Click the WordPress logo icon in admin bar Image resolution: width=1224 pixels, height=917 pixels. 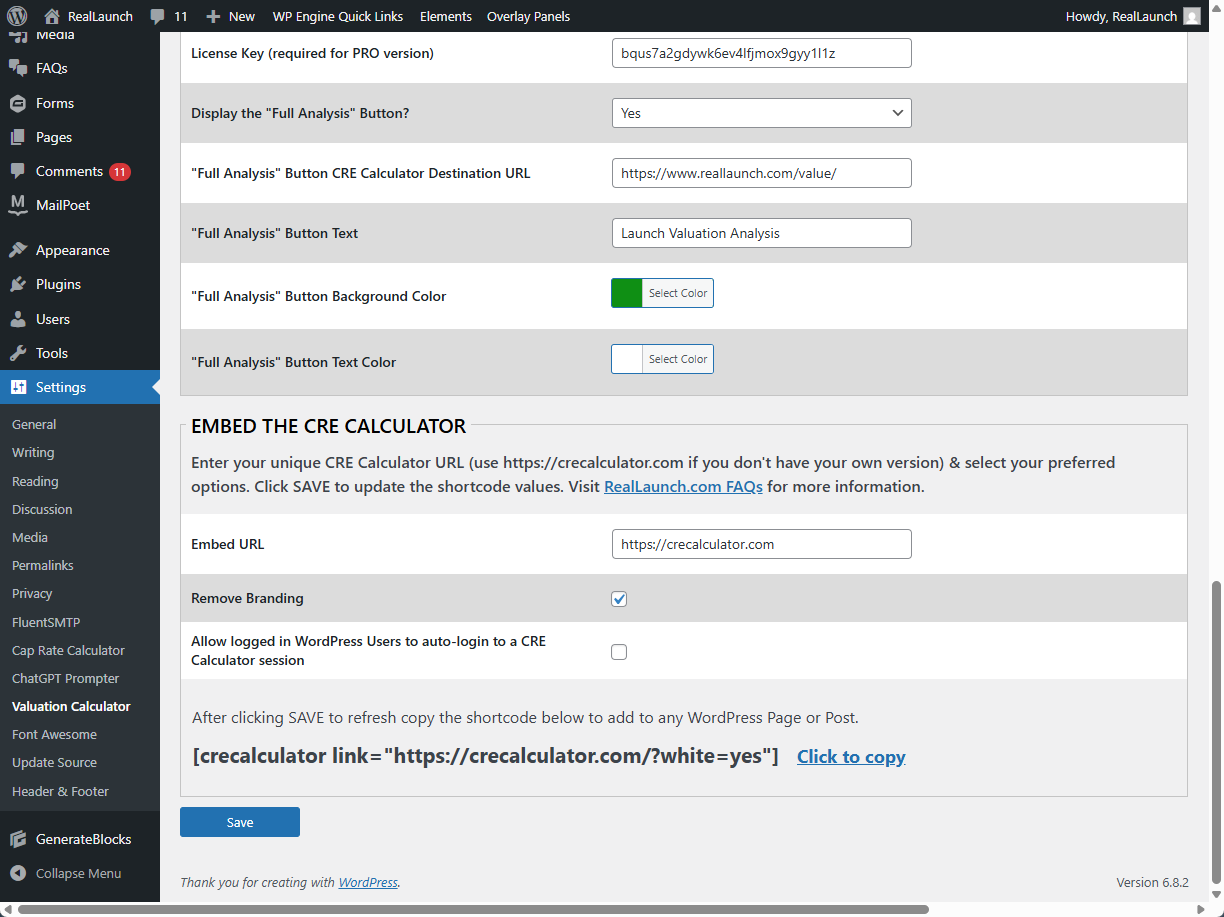coord(17,16)
